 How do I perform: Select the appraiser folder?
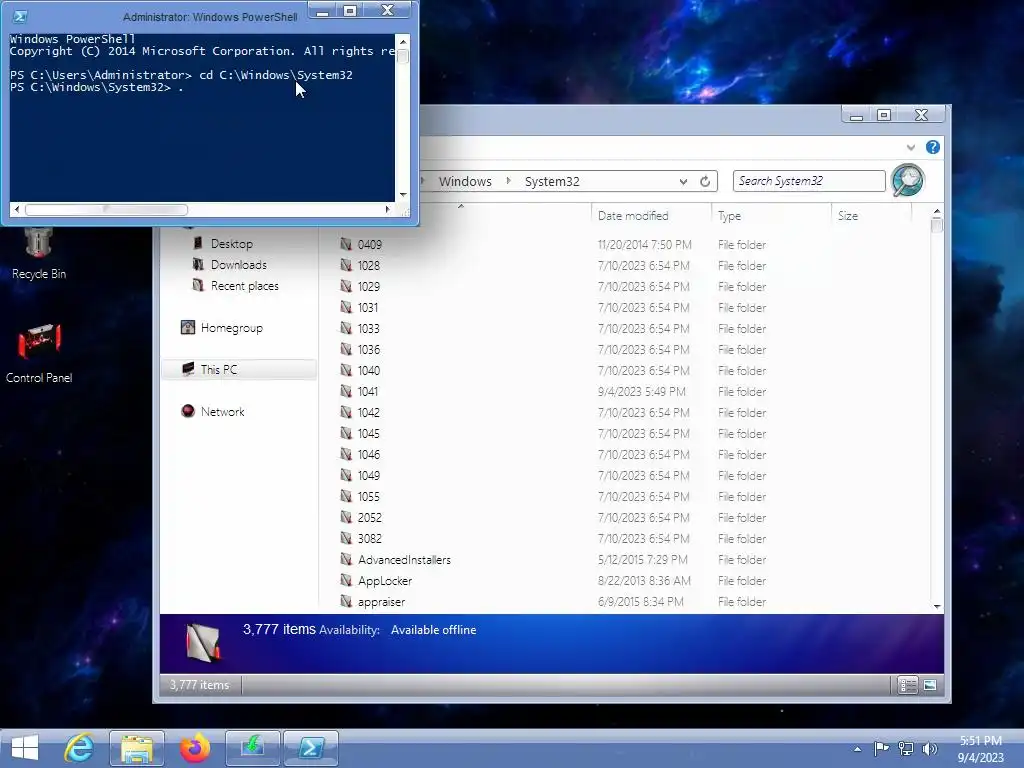pyautogui.click(x=381, y=601)
